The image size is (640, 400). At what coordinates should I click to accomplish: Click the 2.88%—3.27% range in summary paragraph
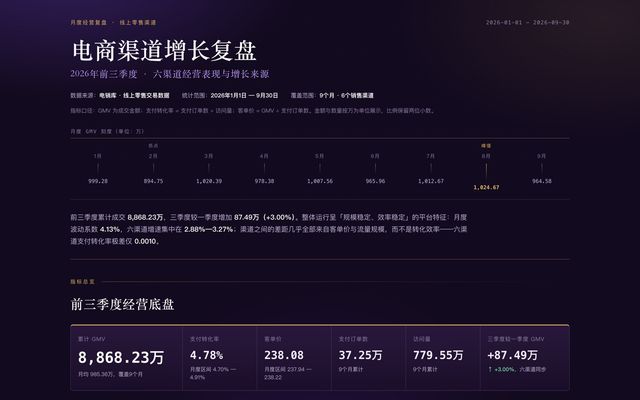click(208, 229)
